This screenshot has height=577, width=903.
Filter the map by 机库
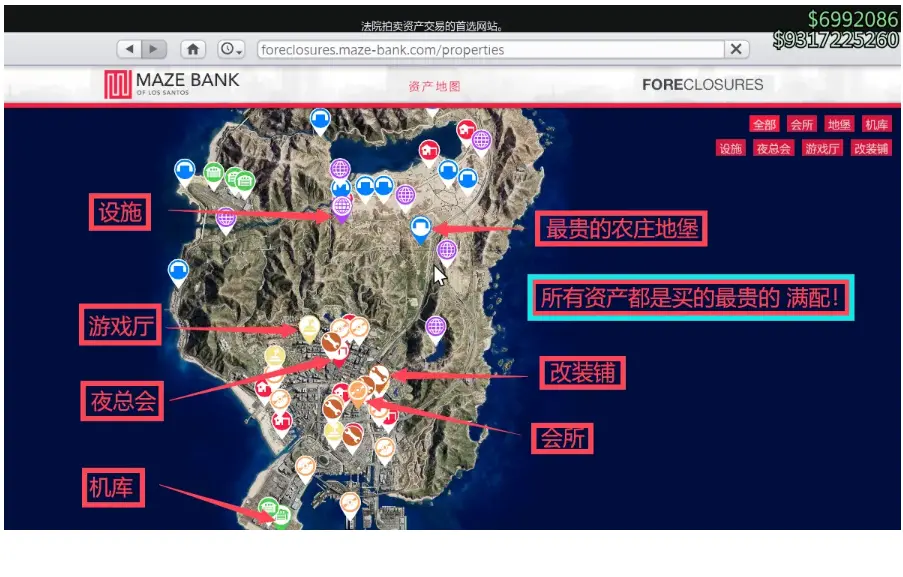point(876,124)
